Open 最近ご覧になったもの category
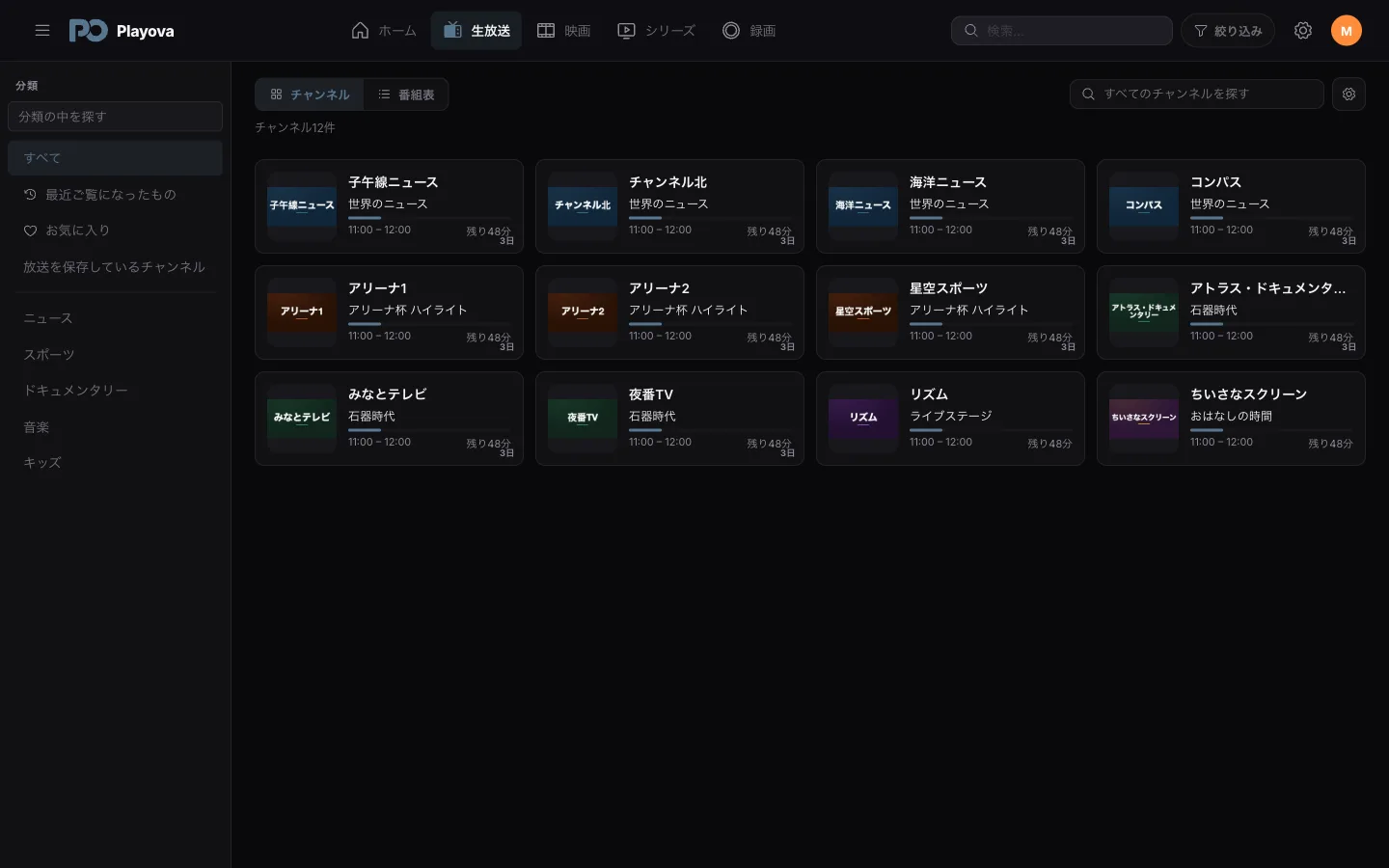 tap(115, 195)
